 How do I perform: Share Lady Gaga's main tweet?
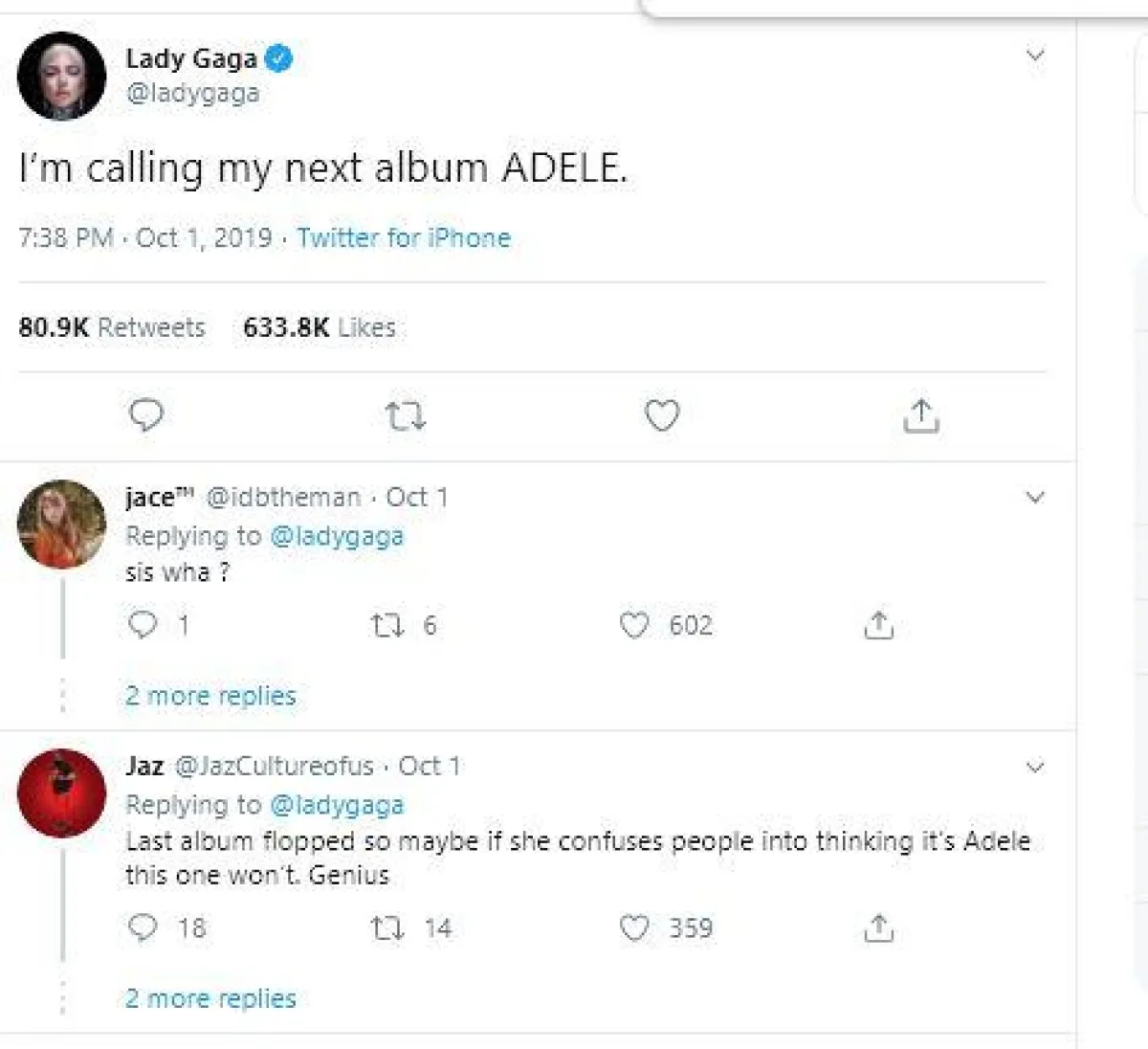pos(921,416)
